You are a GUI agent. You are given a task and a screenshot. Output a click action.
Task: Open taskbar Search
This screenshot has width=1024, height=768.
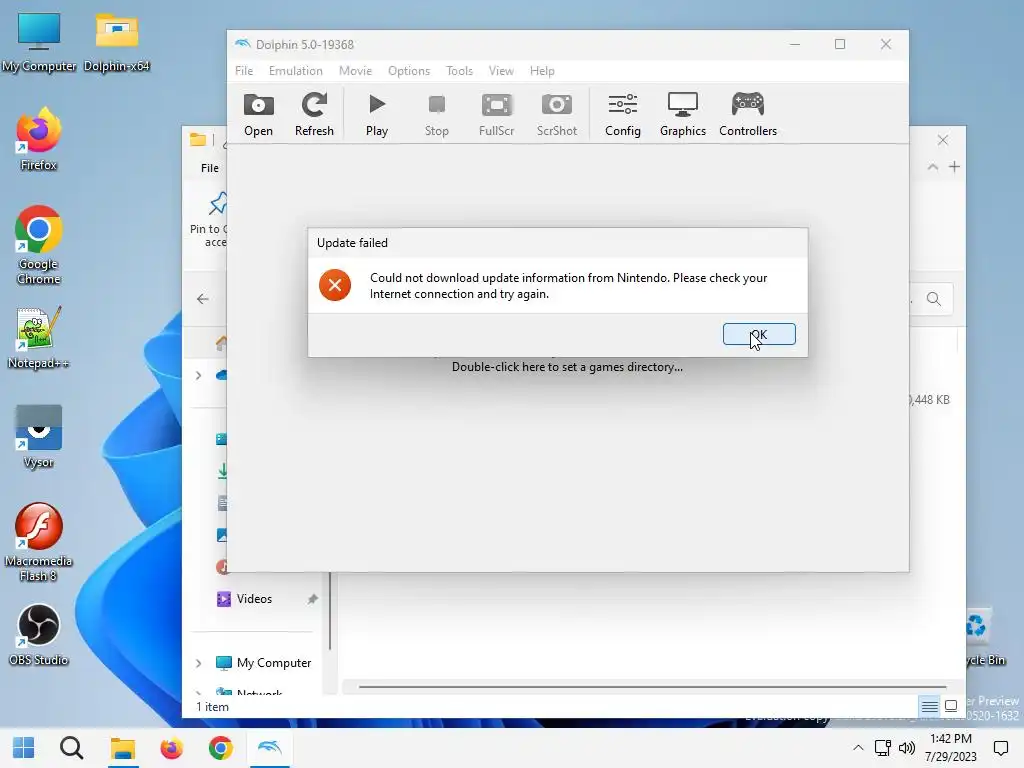pos(72,748)
